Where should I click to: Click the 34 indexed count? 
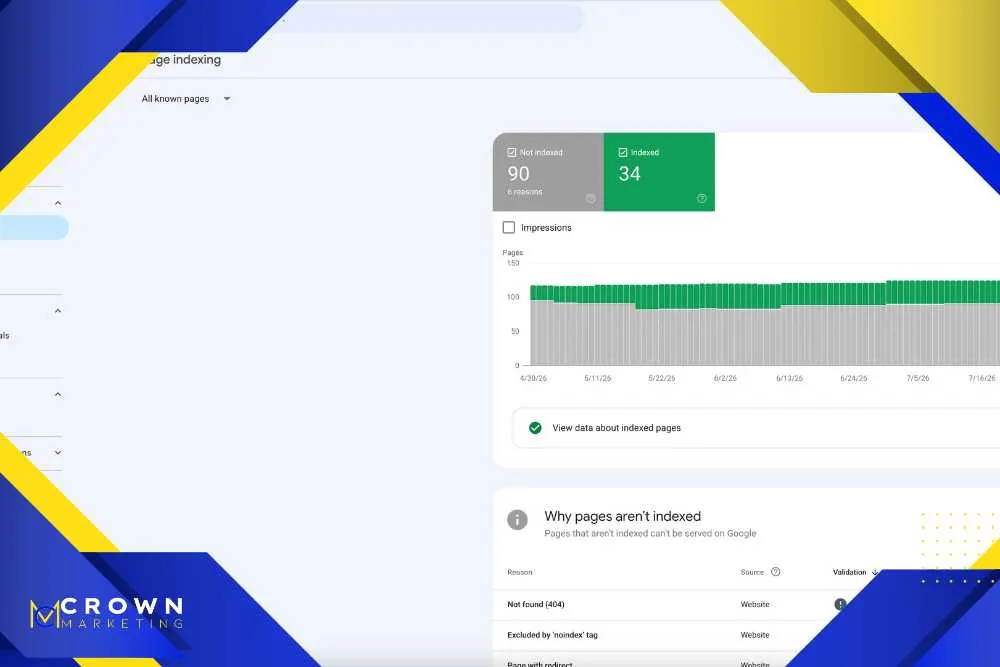tap(629, 173)
